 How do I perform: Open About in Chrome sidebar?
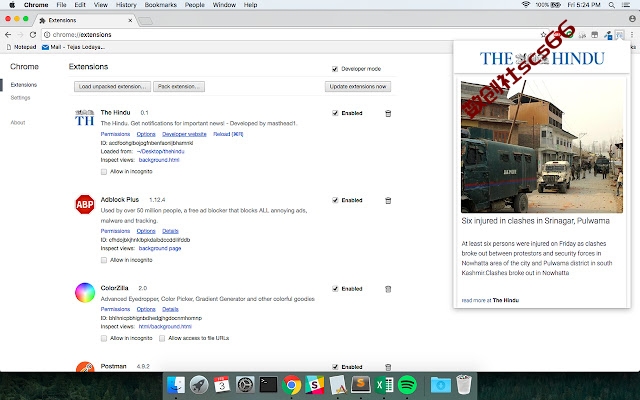click(18, 122)
